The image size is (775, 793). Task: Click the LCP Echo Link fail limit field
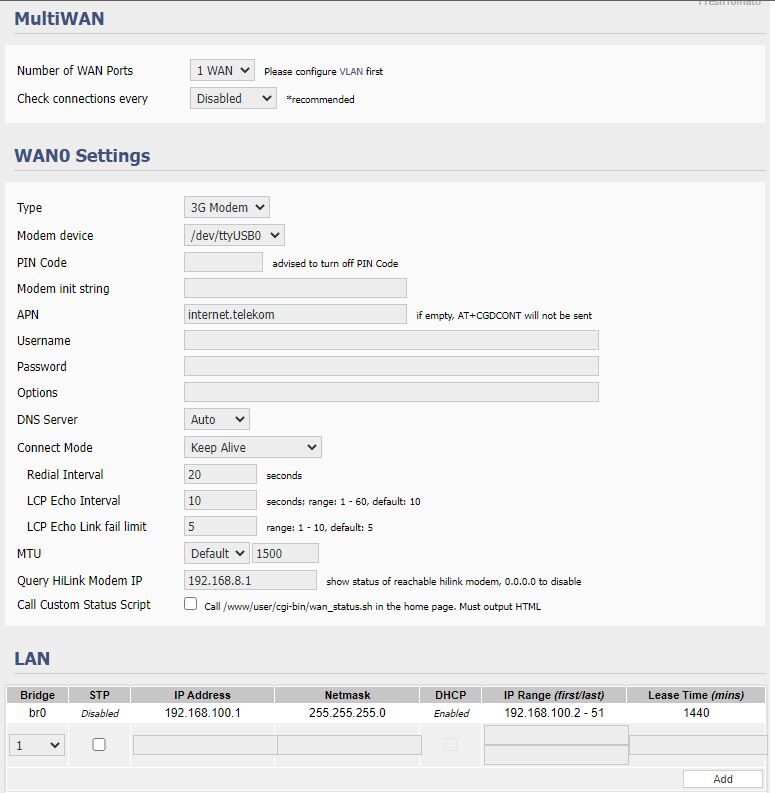click(x=220, y=526)
